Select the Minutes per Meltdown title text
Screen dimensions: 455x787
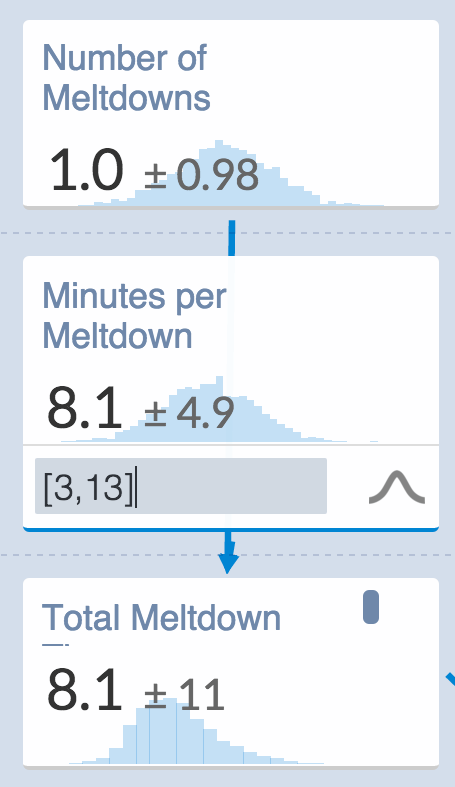[134, 315]
